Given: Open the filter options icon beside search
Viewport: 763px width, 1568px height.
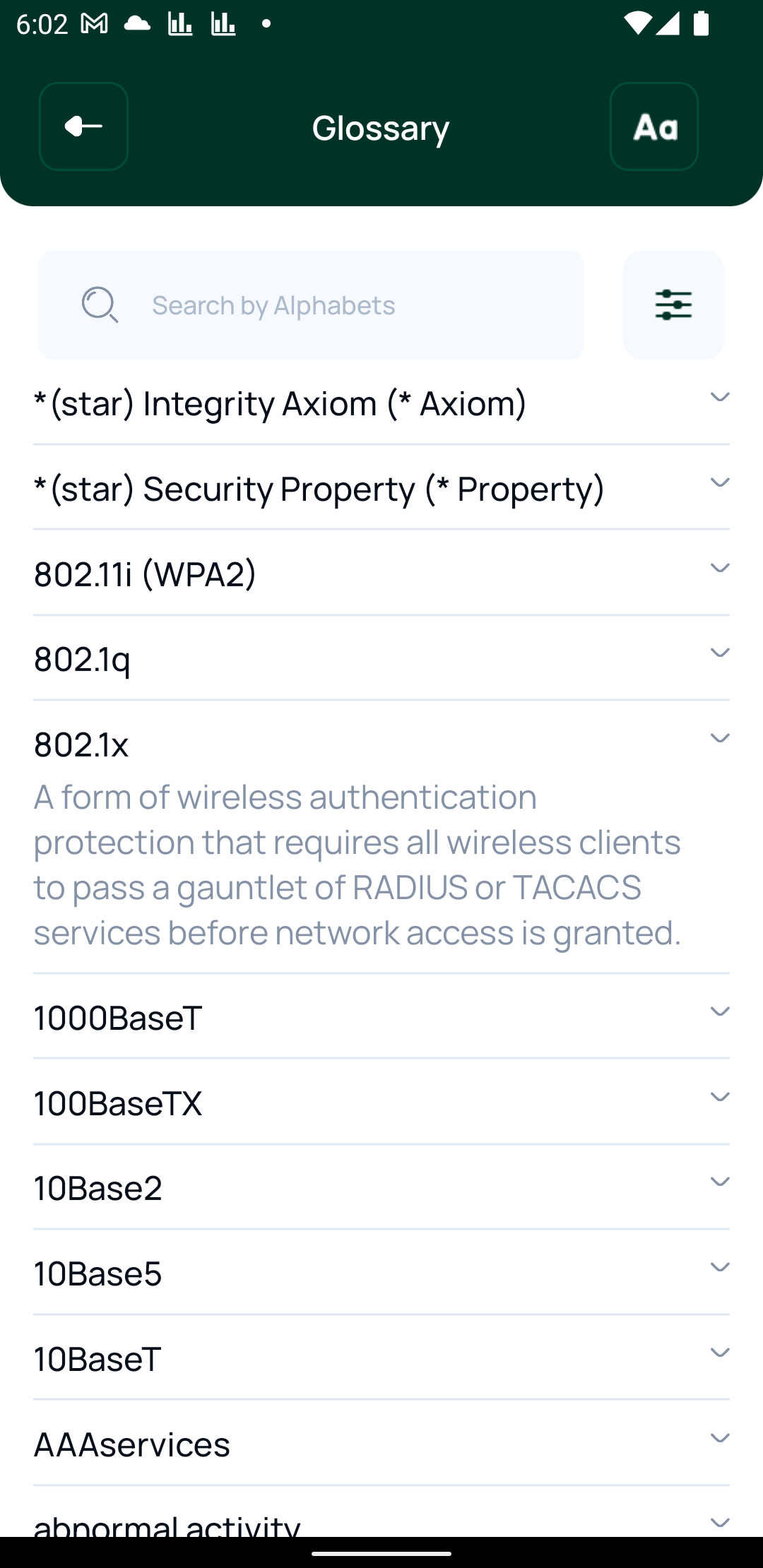Looking at the screenshot, I should point(673,304).
